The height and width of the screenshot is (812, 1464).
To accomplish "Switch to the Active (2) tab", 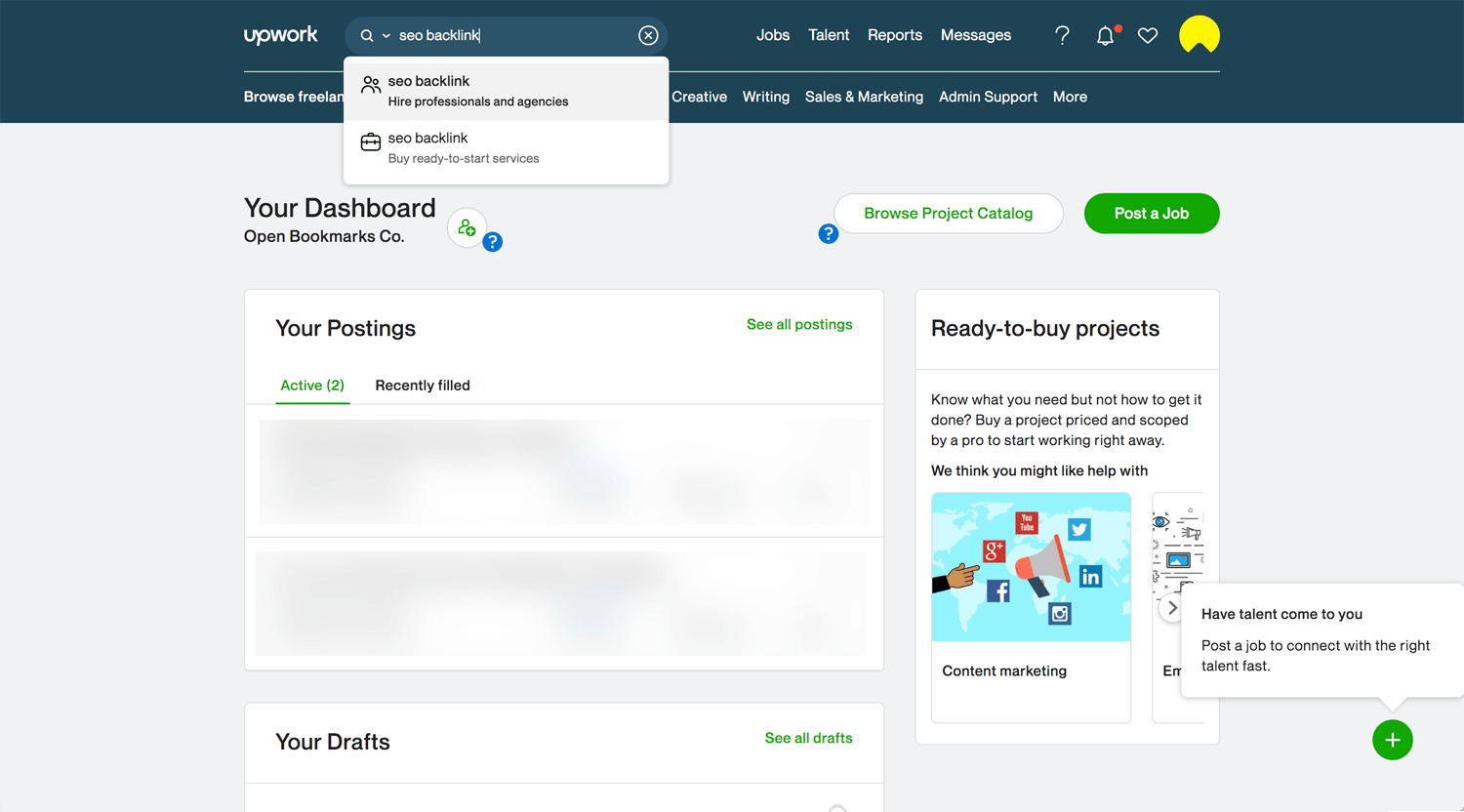I will (312, 386).
